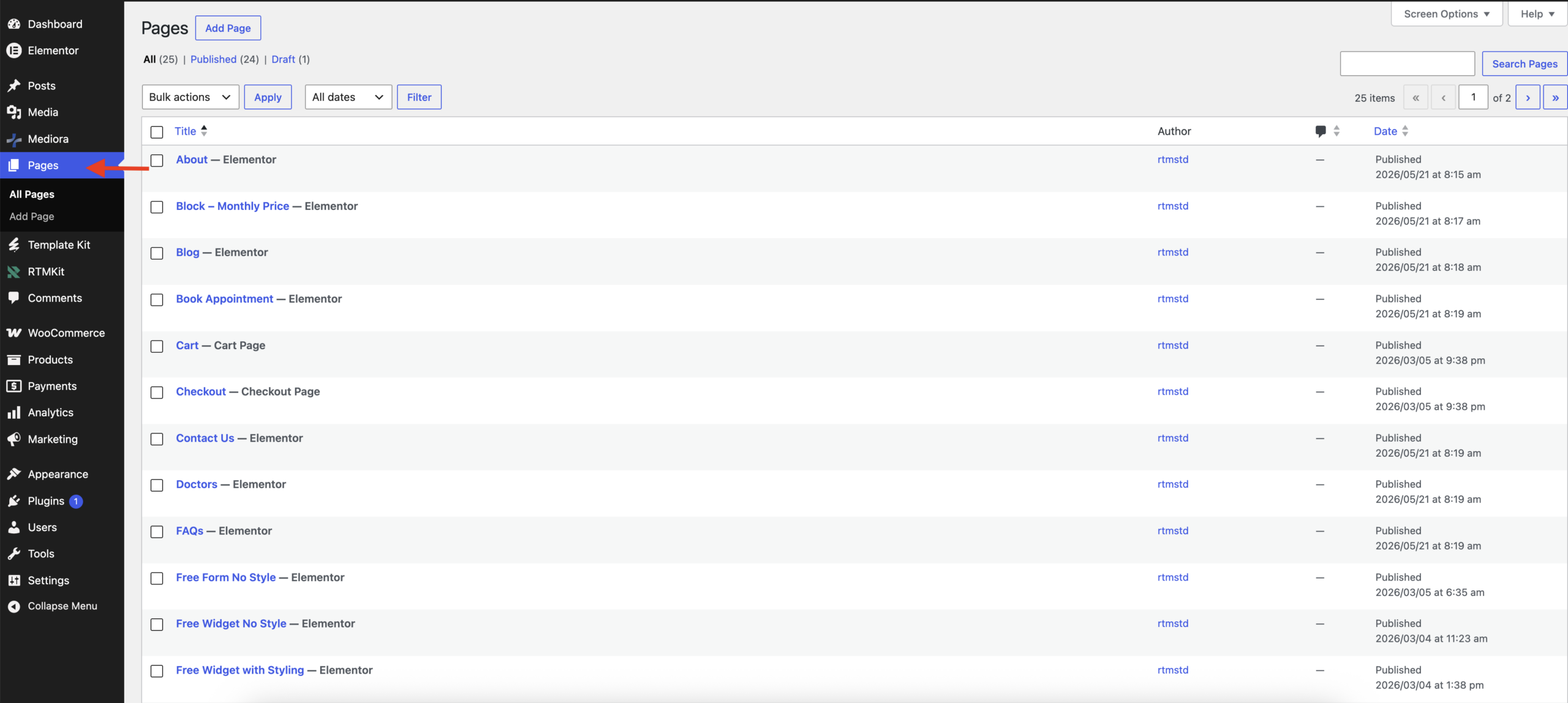Open Add Page submenu item
Screen dimensions: 1568x703
coord(32,216)
